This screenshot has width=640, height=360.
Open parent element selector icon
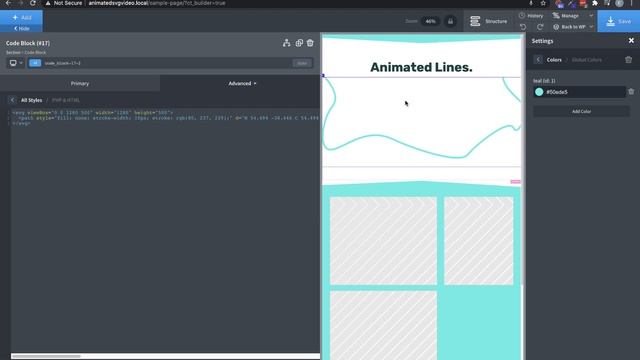[287, 43]
